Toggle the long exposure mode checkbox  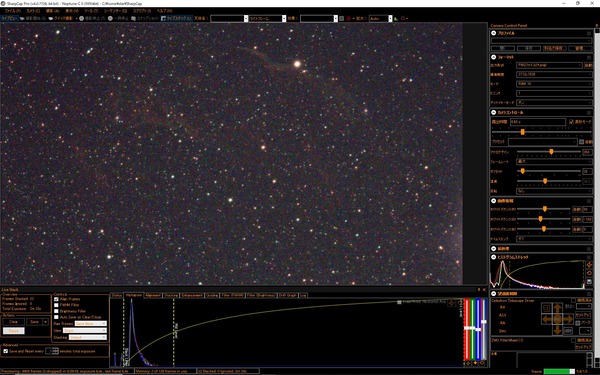point(571,122)
